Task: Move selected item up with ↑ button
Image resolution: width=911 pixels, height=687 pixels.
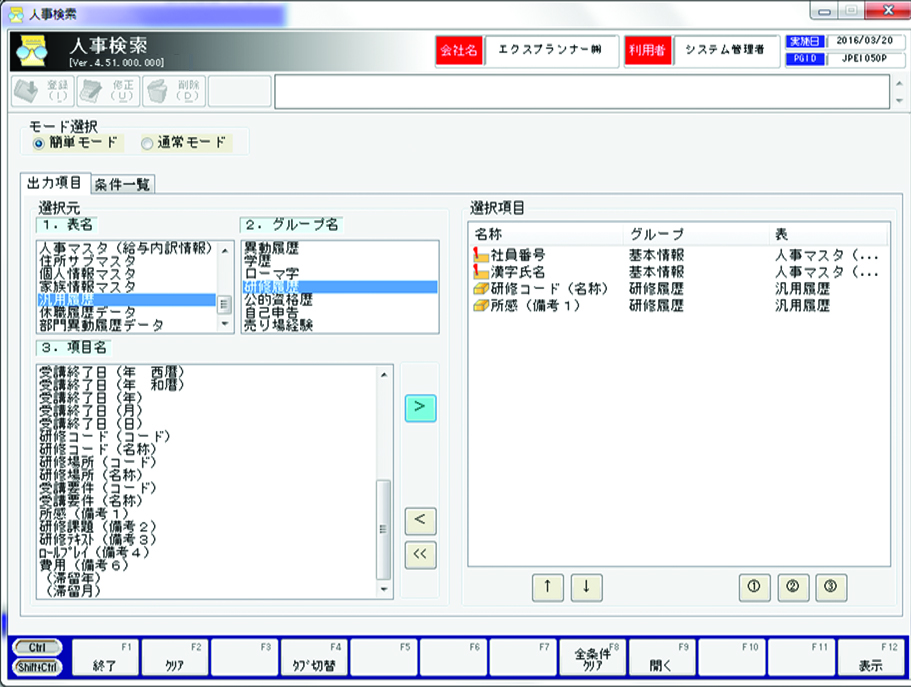Action: point(547,588)
